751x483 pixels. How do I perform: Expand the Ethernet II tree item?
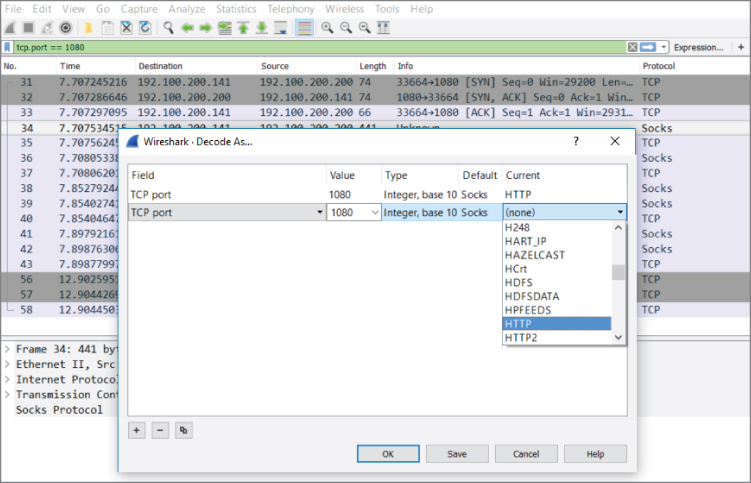coord(7,364)
